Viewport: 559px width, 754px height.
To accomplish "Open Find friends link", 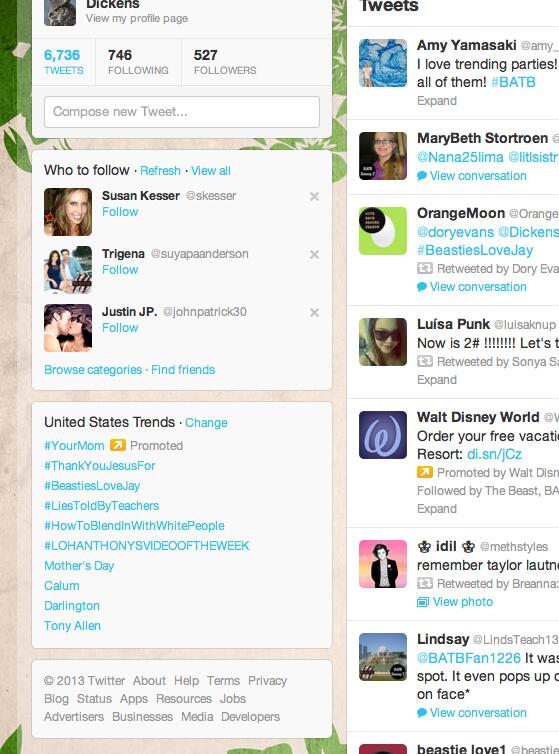I will pos(183,370).
